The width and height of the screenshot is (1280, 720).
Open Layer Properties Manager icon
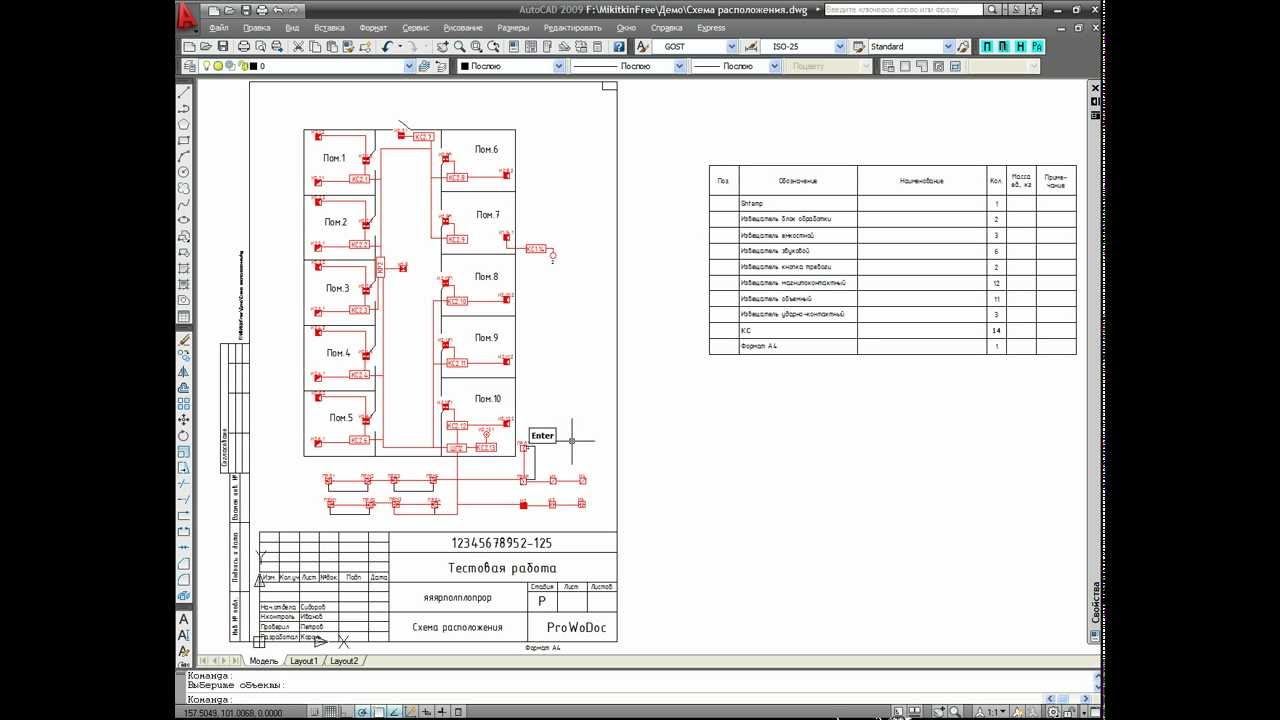tap(188, 66)
